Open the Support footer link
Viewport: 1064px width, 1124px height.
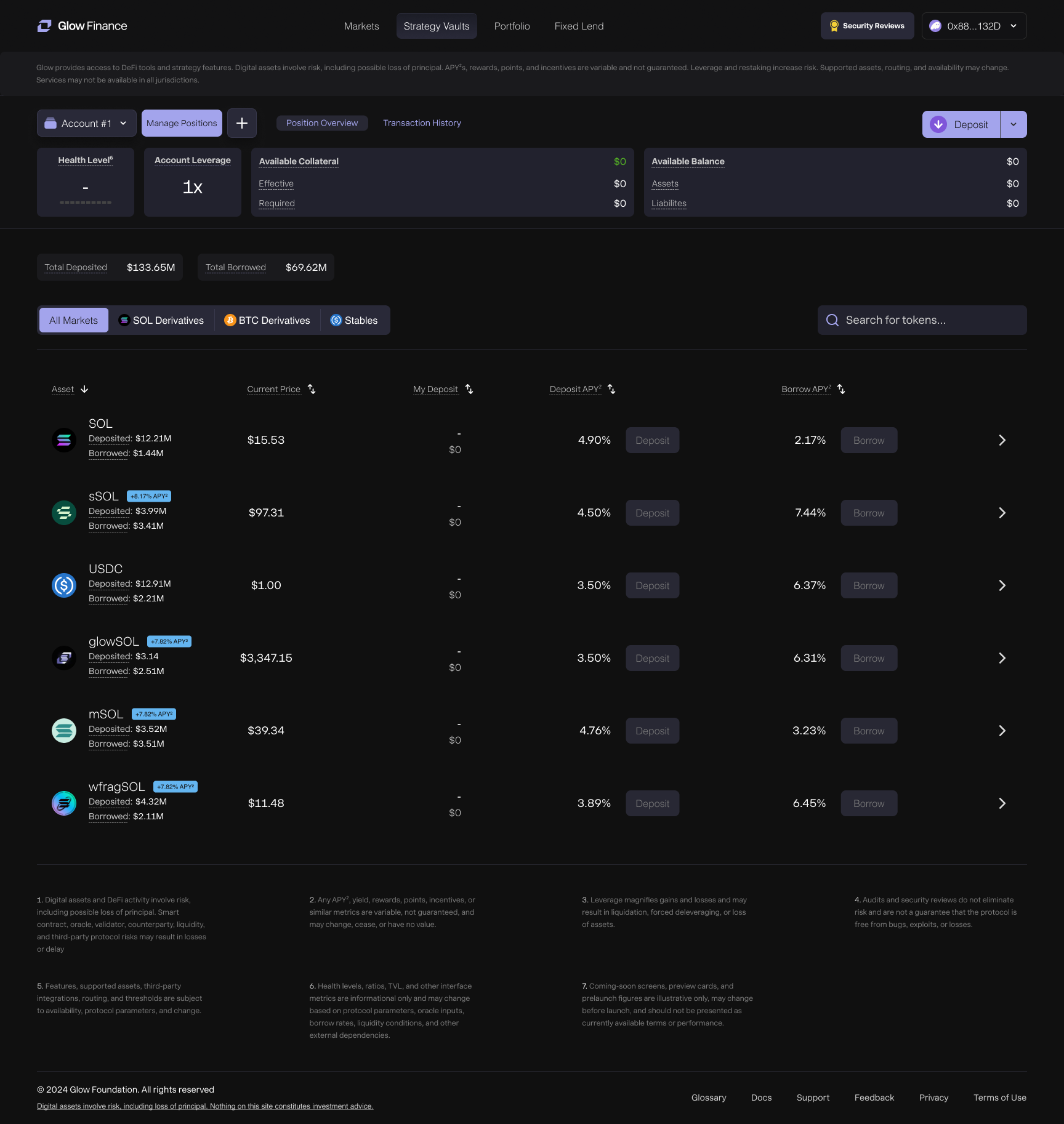point(813,1098)
